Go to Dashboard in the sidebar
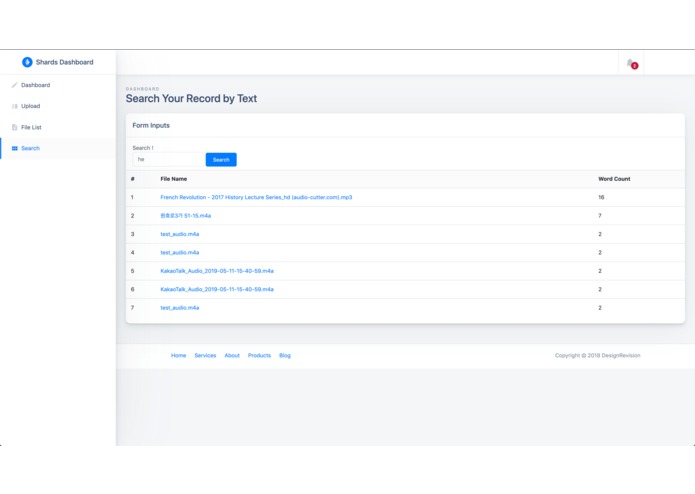Viewport: 695px width, 494px height. tap(35, 85)
